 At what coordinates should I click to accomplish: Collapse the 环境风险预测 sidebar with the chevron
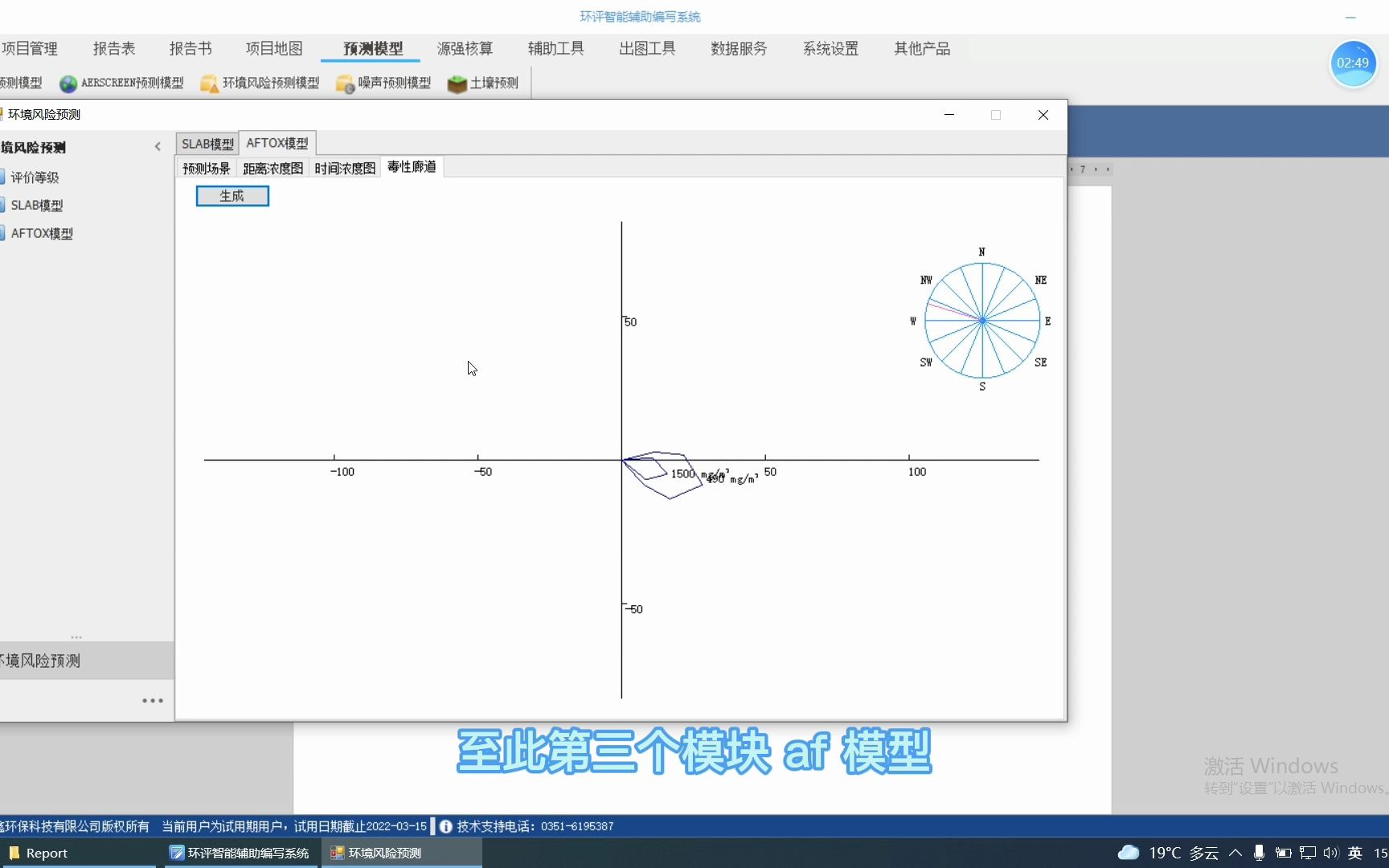158,146
